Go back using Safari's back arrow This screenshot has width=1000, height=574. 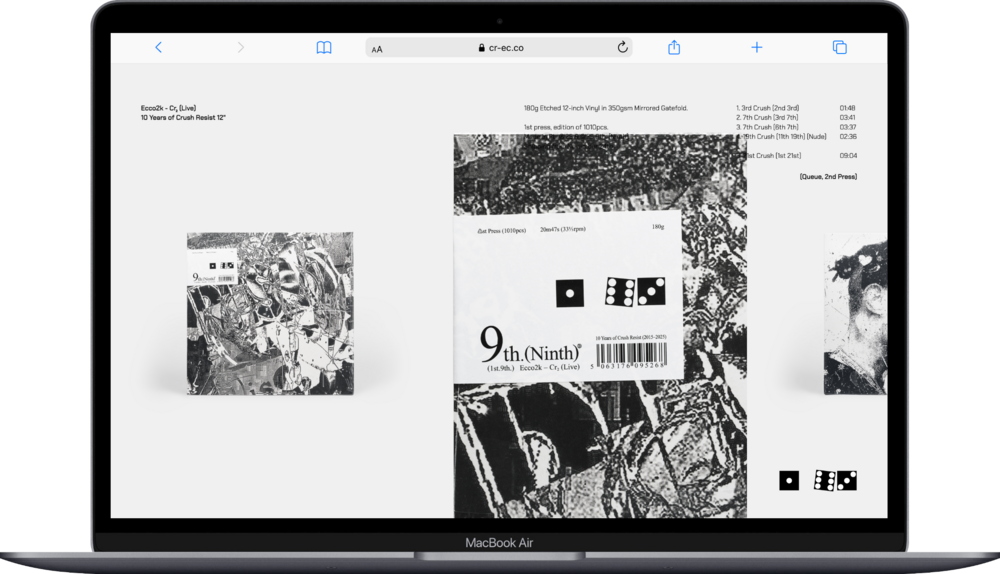(x=158, y=47)
